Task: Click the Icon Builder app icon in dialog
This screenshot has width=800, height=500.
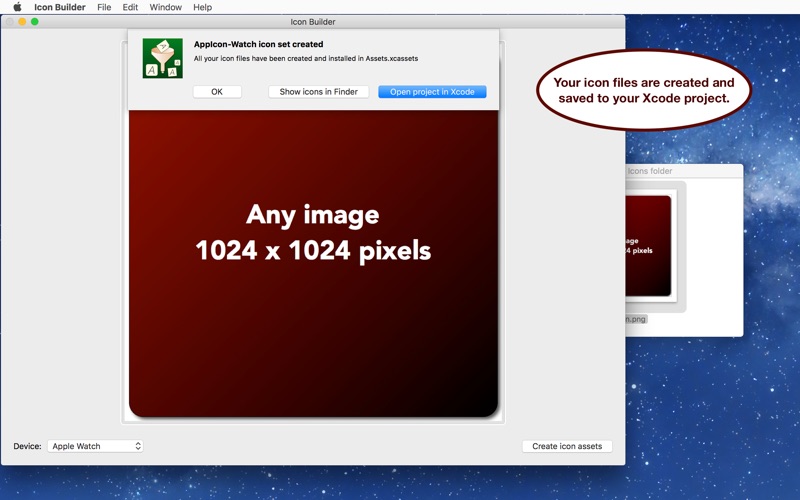Action: (x=162, y=58)
